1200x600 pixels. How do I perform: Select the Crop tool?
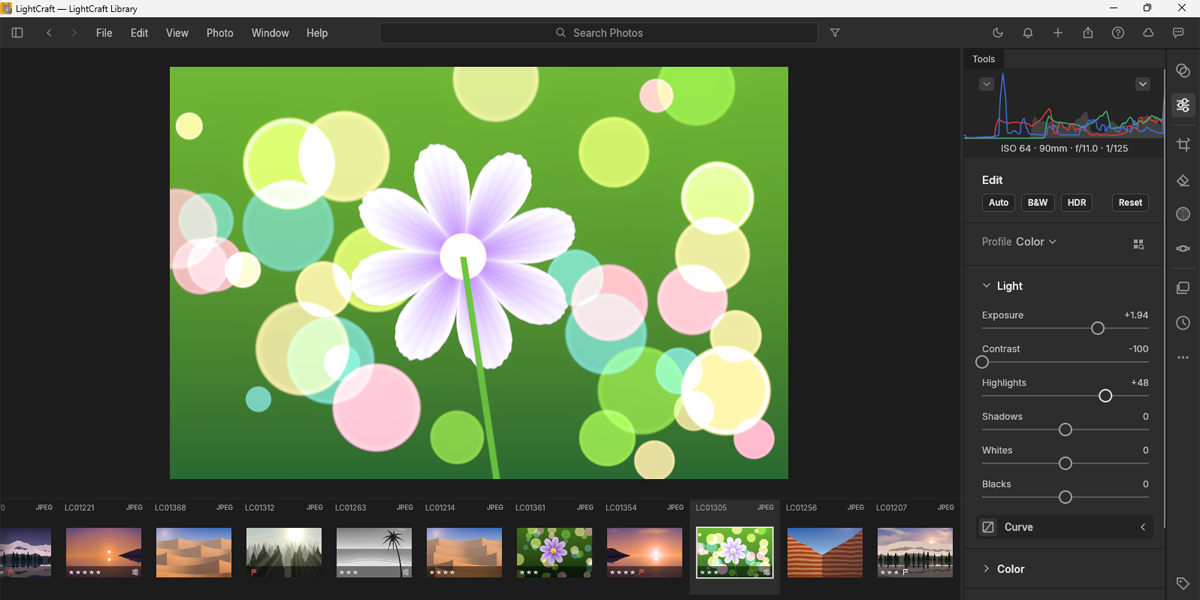coord(1183,145)
